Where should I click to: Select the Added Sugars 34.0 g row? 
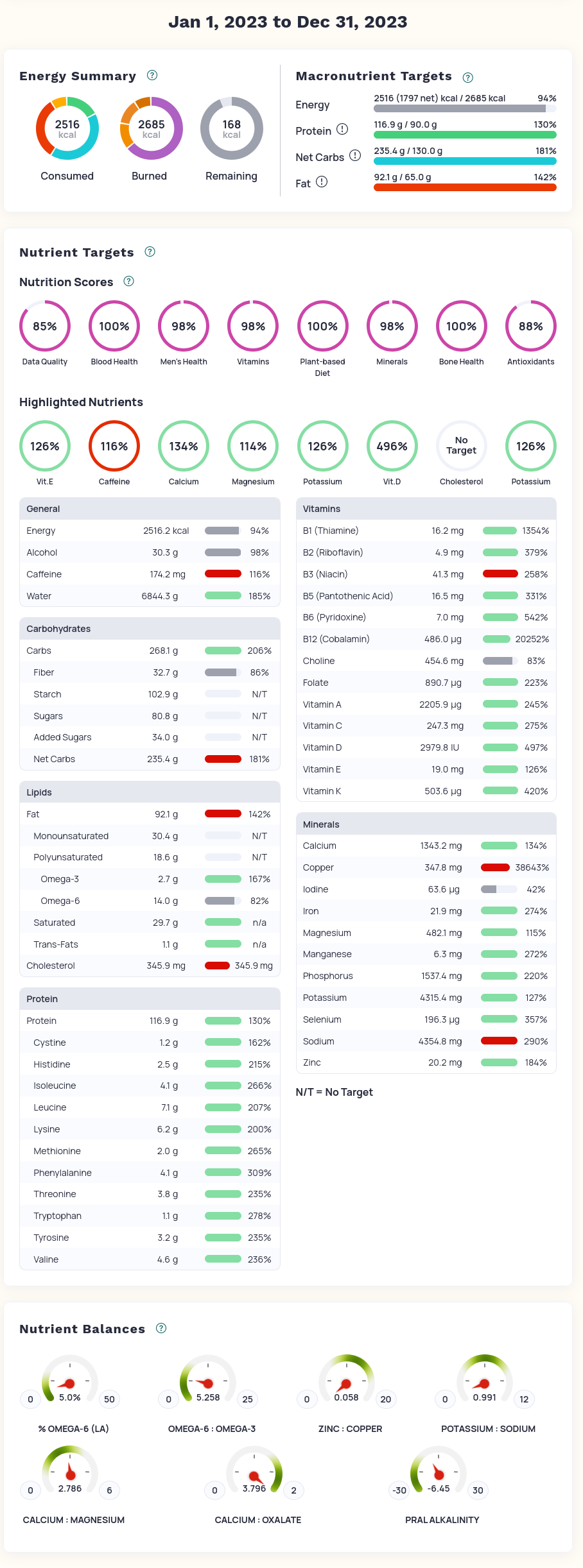coord(150,737)
